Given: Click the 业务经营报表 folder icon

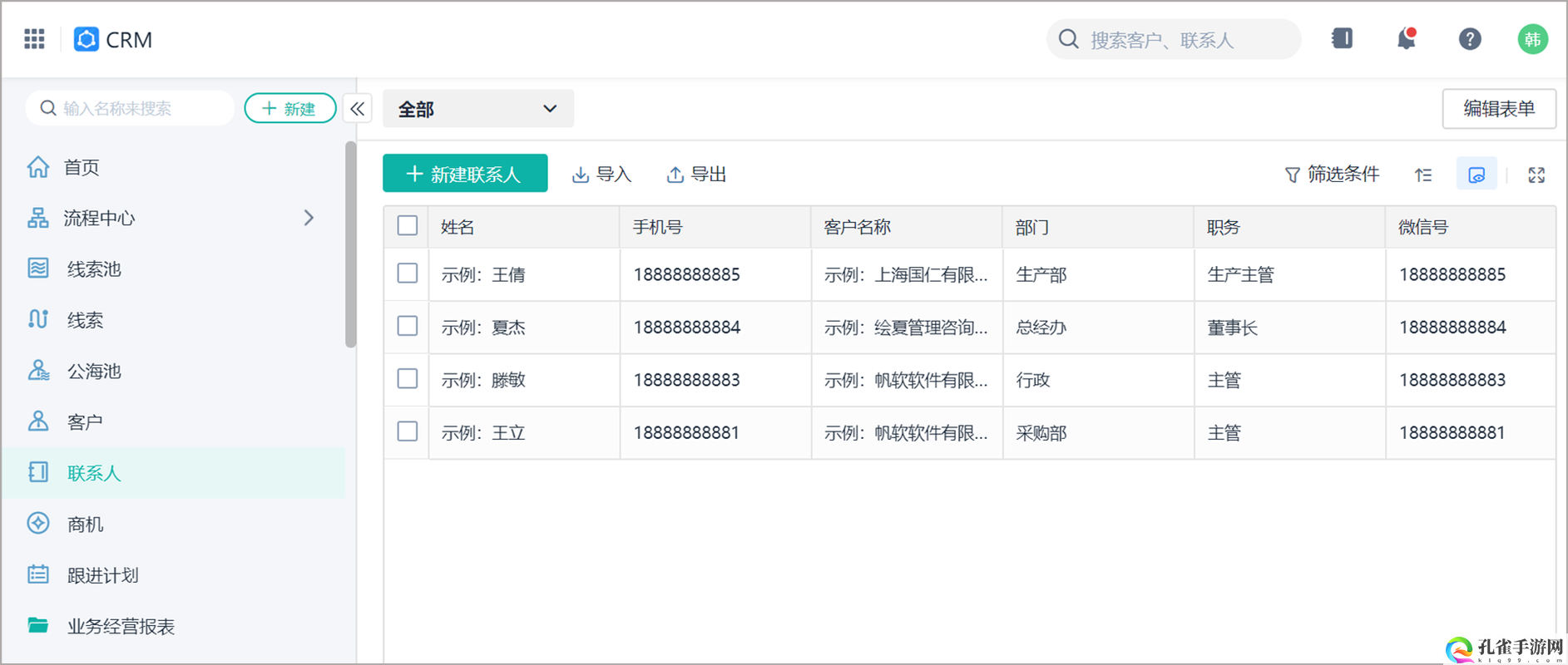Looking at the screenshot, I should pos(38,625).
